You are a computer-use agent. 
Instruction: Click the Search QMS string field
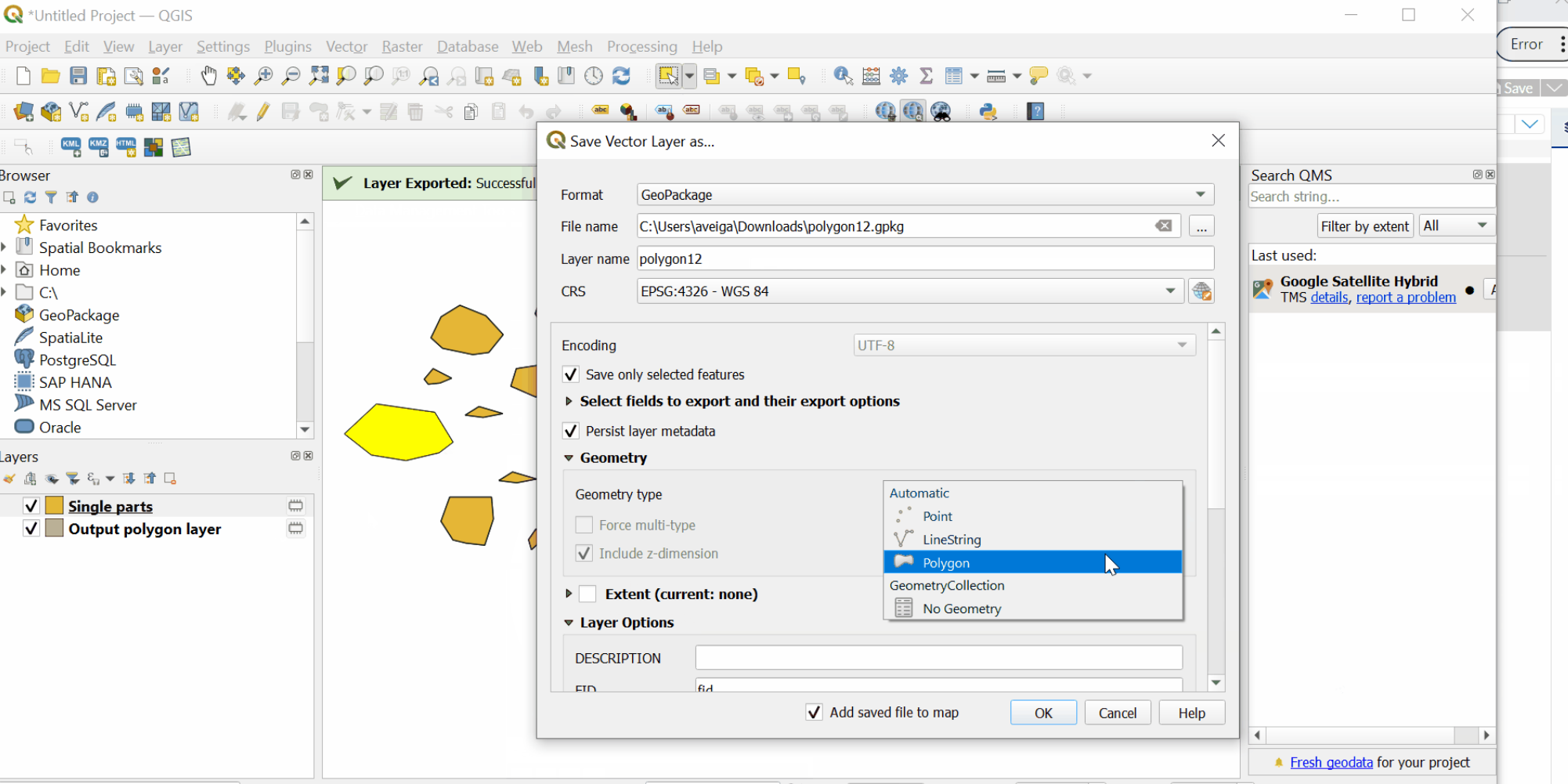1371,197
